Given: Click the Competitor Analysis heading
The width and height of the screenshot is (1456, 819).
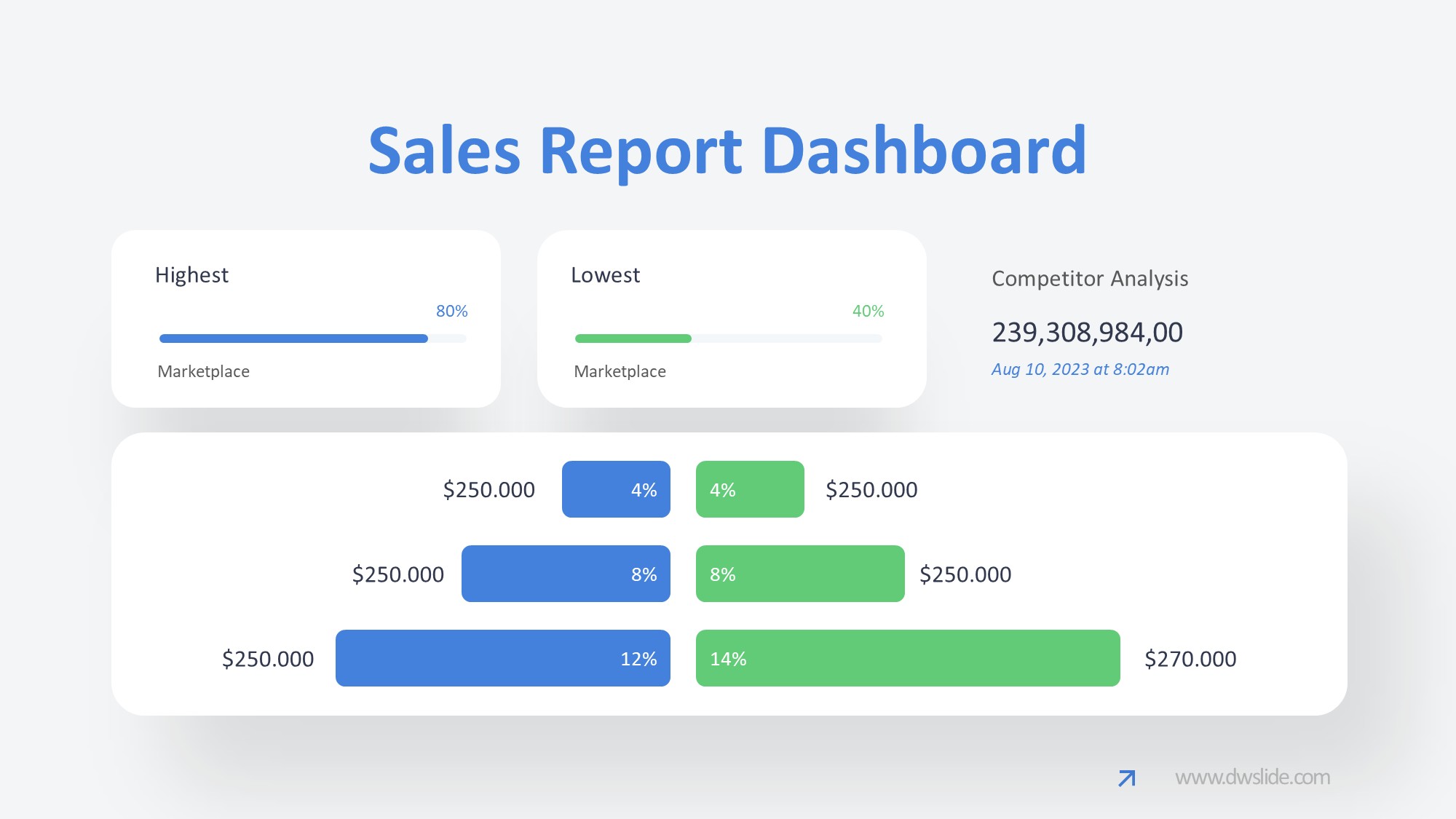Looking at the screenshot, I should click(x=1090, y=279).
